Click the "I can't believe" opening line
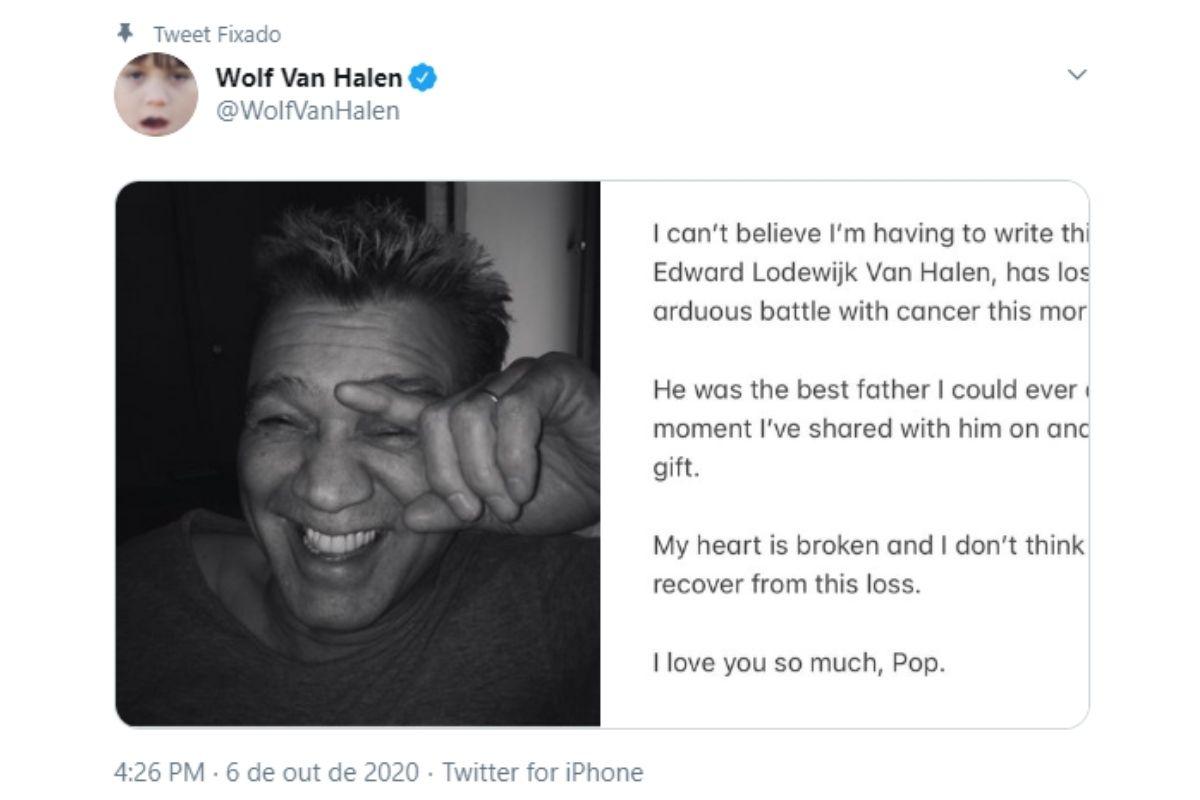Screen dimensions: 1200x800 click(868, 234)
